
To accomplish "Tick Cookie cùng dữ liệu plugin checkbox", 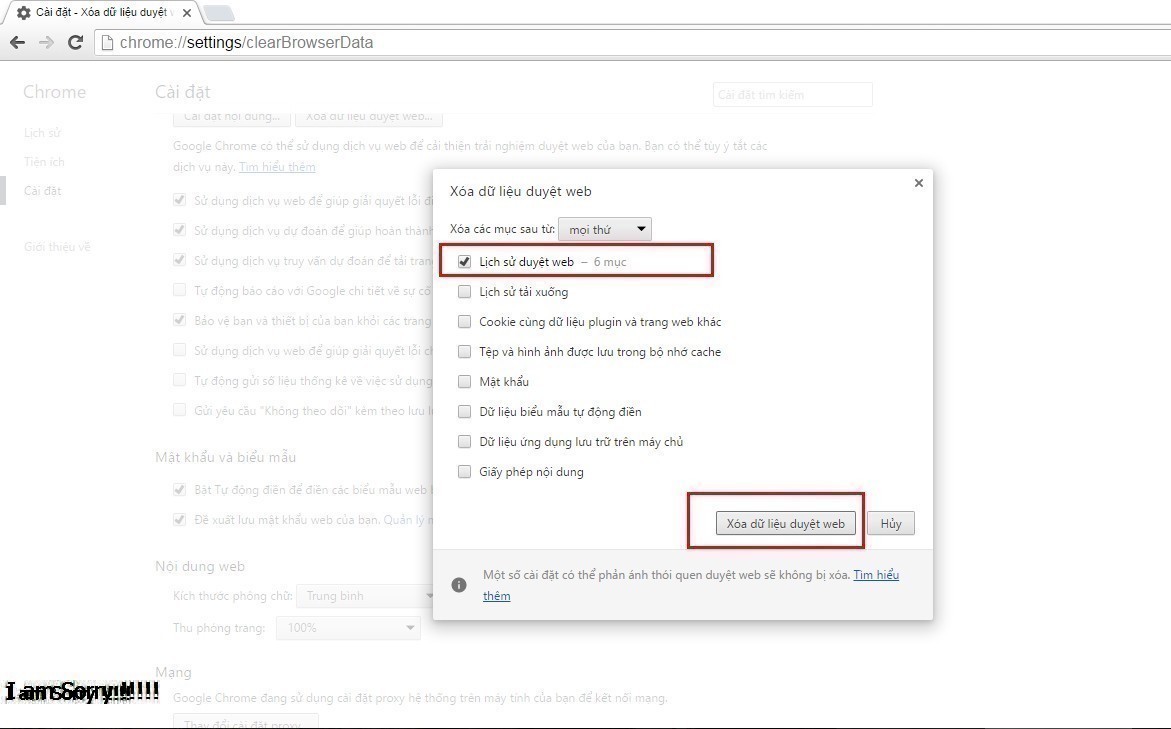I will (464, 322).
